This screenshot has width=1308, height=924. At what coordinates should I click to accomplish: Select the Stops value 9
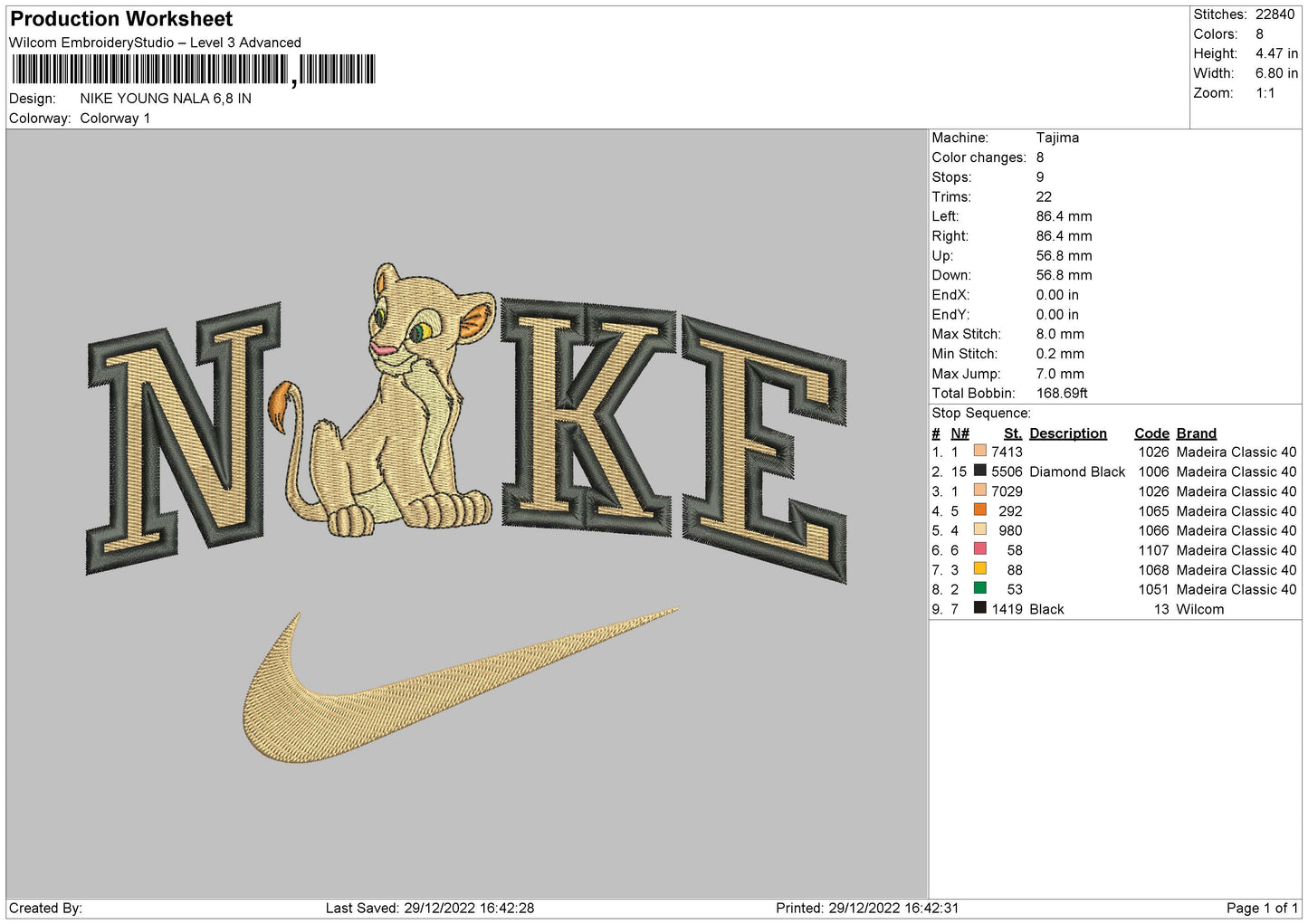pos(1040,177)
